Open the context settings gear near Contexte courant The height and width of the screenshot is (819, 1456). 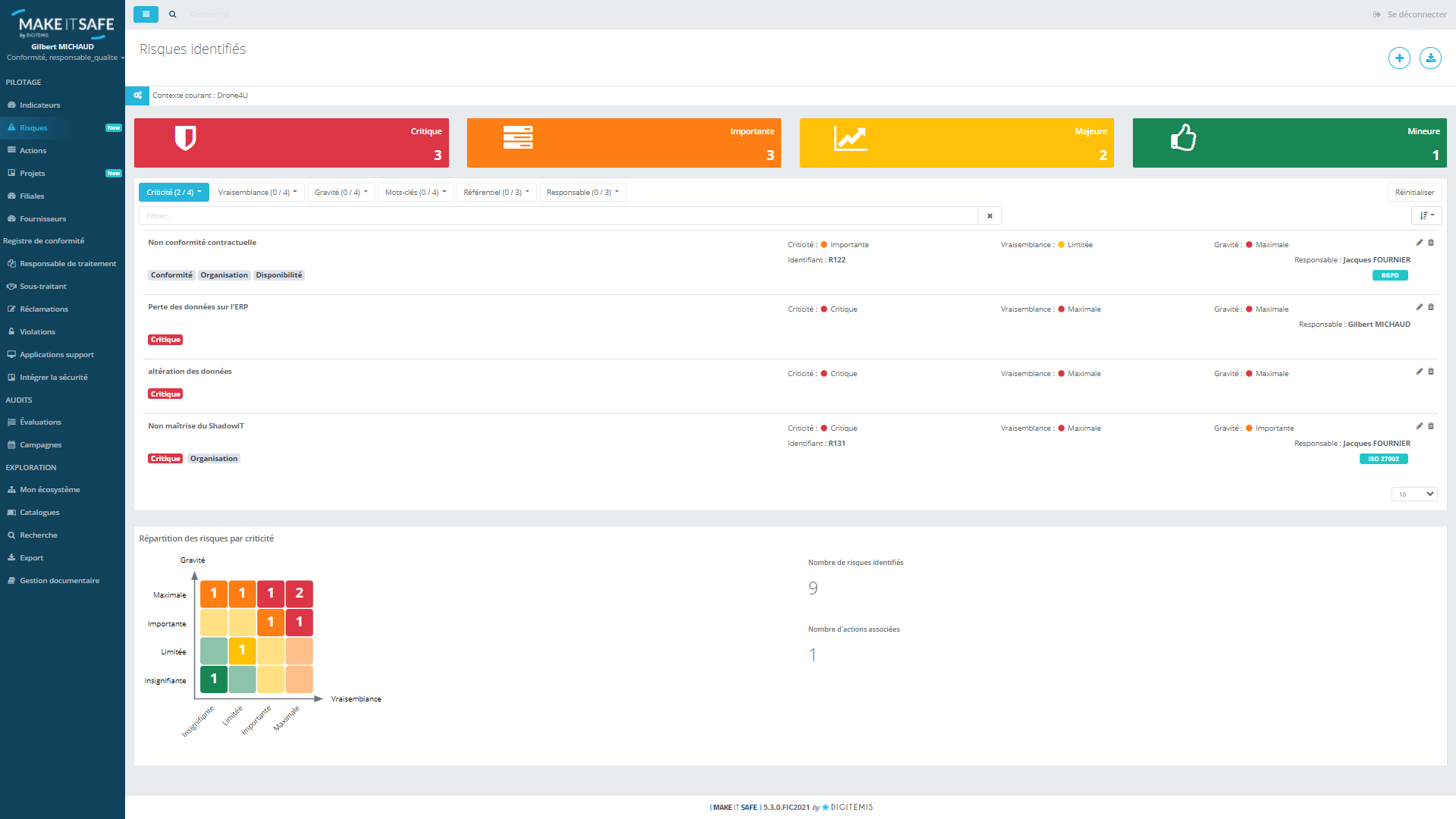(x=137, y=96)
